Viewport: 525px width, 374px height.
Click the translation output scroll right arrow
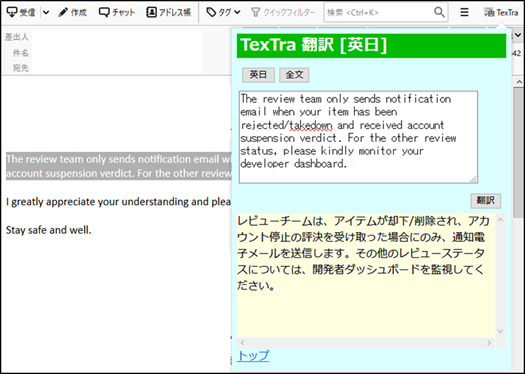coord(489,343)
